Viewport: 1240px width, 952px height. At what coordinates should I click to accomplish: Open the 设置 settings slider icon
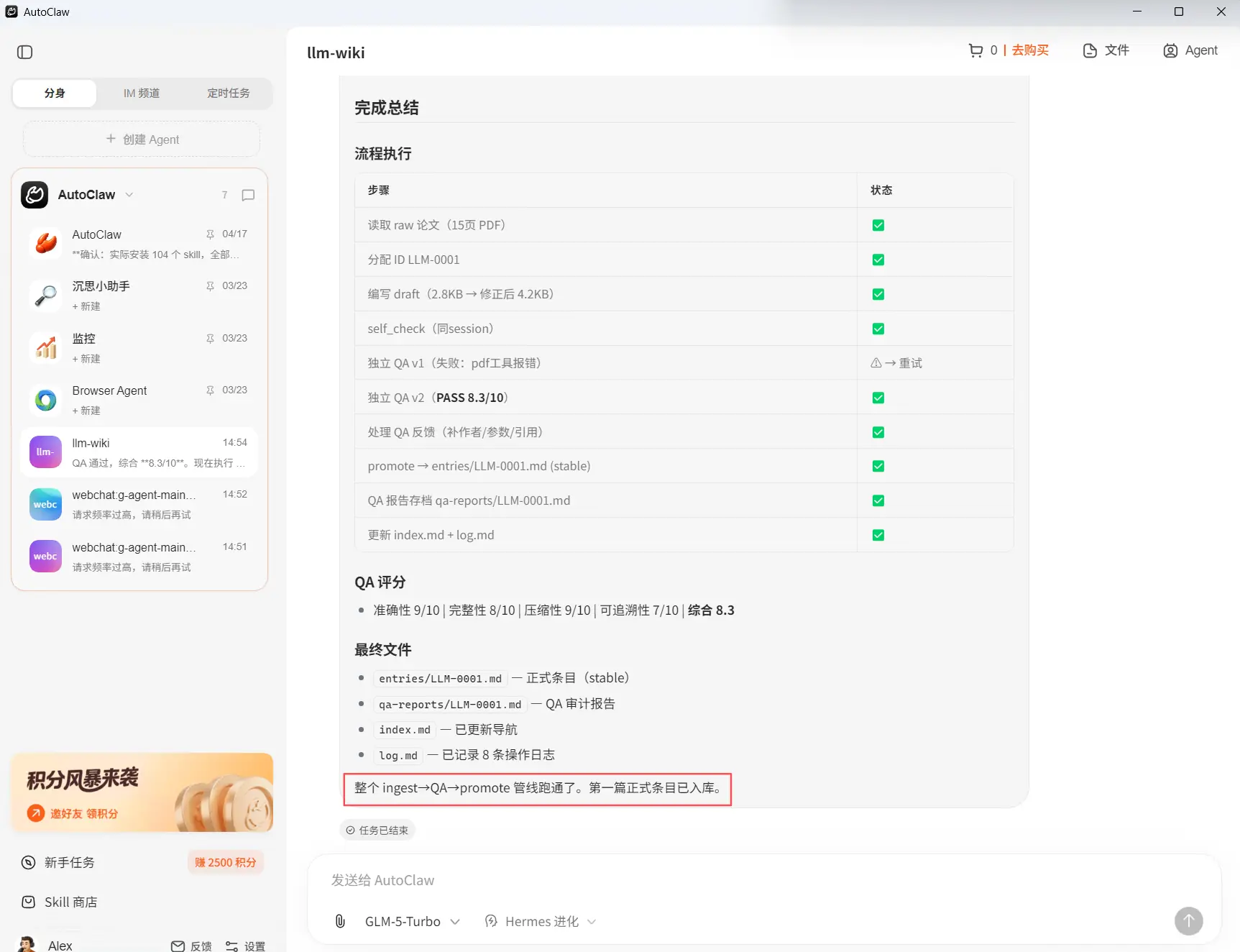coord(231,946)
